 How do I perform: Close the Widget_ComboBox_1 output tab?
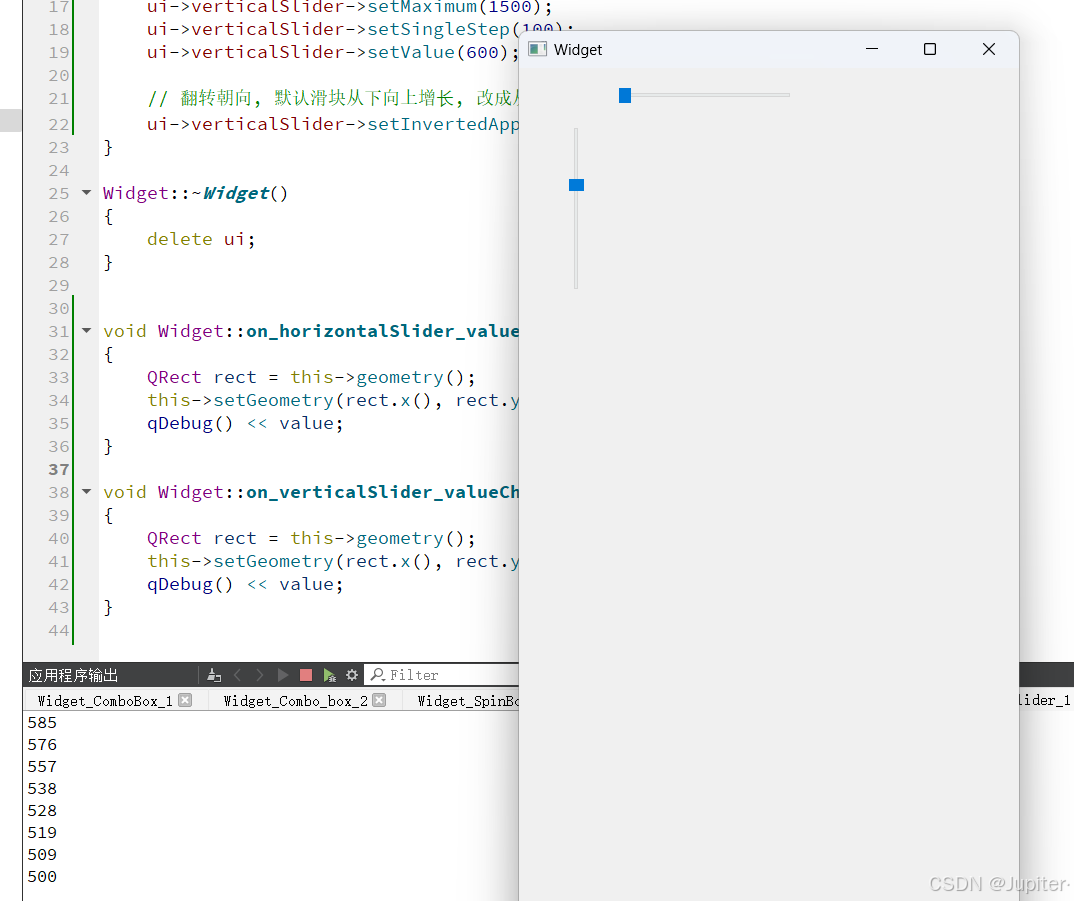pyautogui.click(x=185, y=700)
